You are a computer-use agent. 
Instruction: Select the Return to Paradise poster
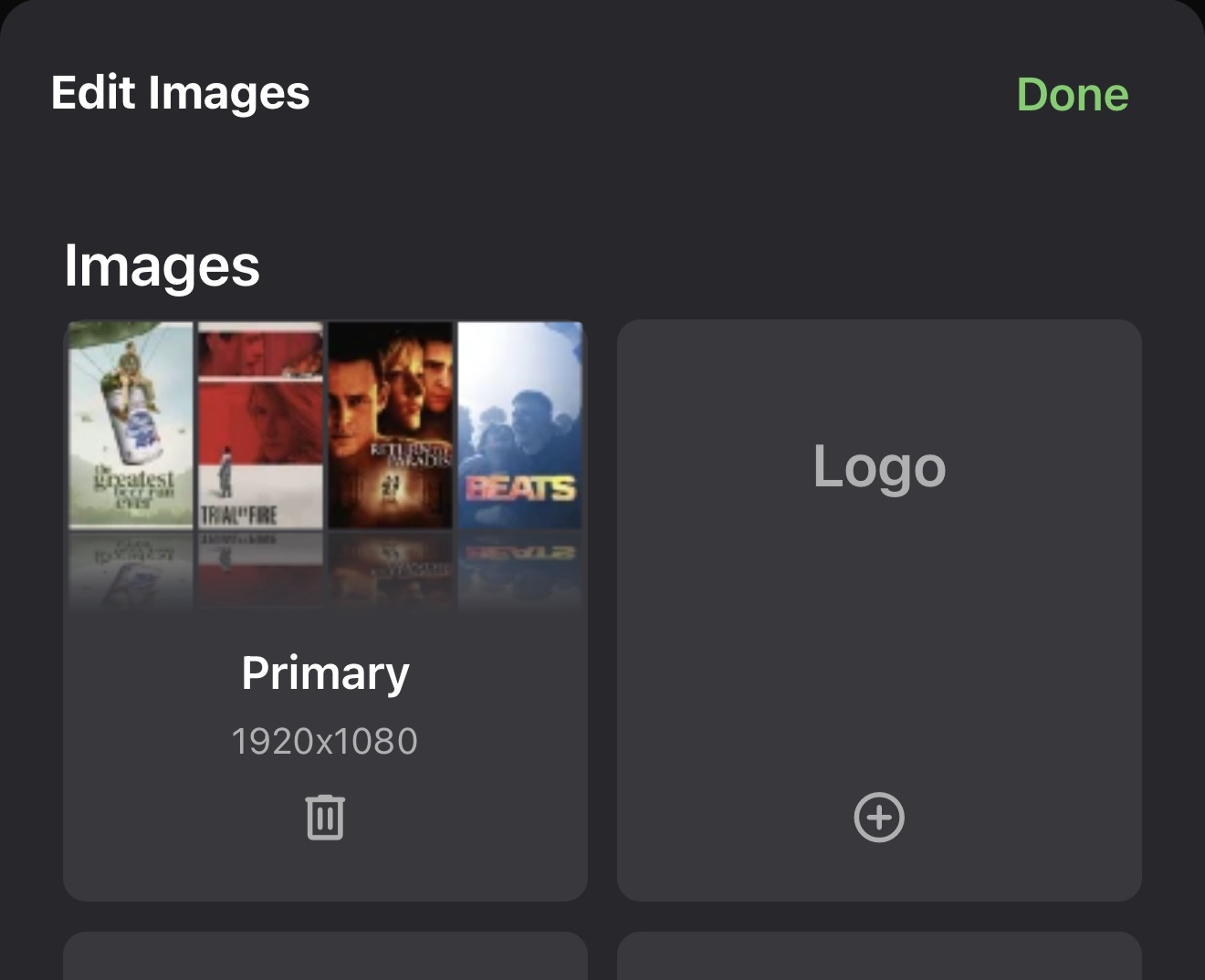(391, 424)
